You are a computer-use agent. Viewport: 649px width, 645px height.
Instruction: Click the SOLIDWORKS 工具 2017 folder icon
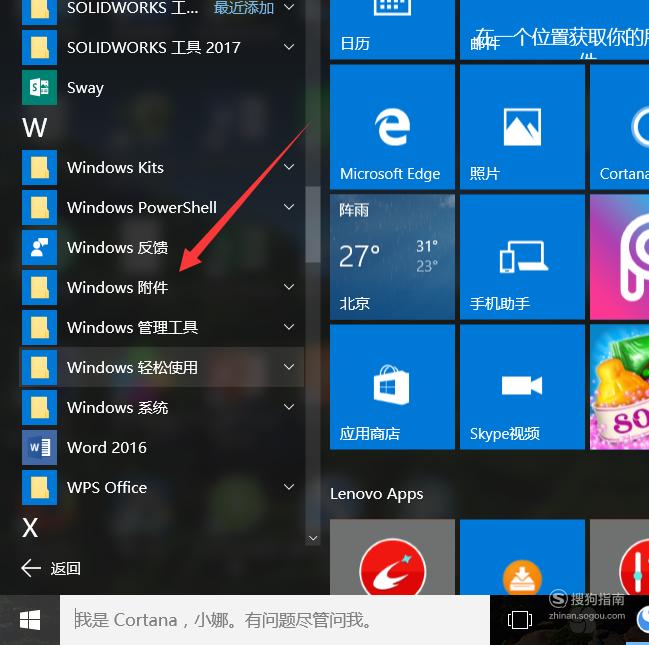[x=39, y=47]
